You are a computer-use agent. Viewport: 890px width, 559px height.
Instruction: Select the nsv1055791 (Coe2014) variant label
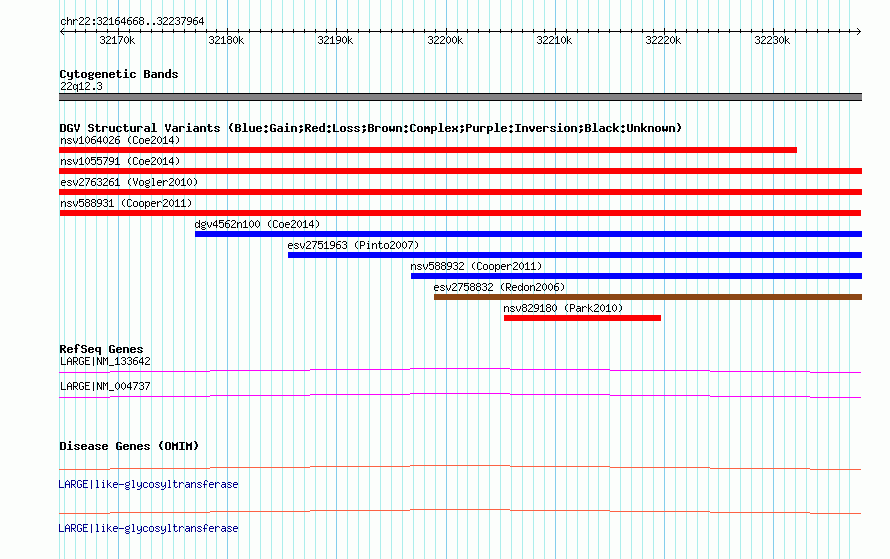(120, 161)
